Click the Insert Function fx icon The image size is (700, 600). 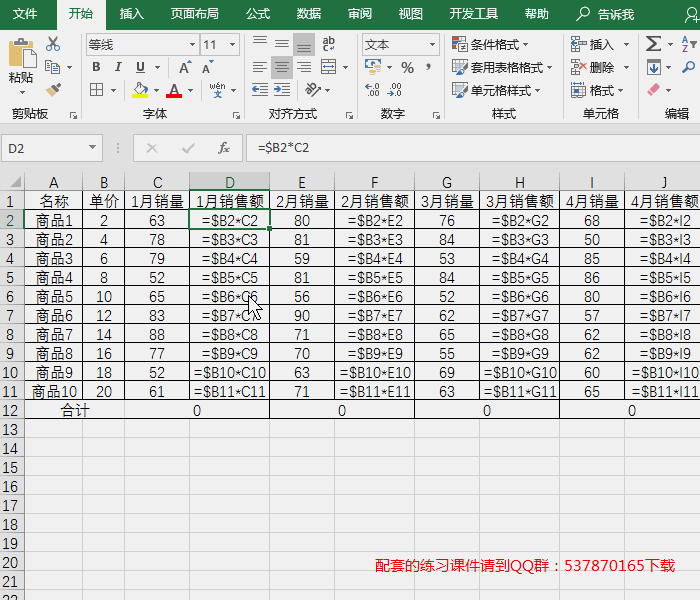[224, 148]
